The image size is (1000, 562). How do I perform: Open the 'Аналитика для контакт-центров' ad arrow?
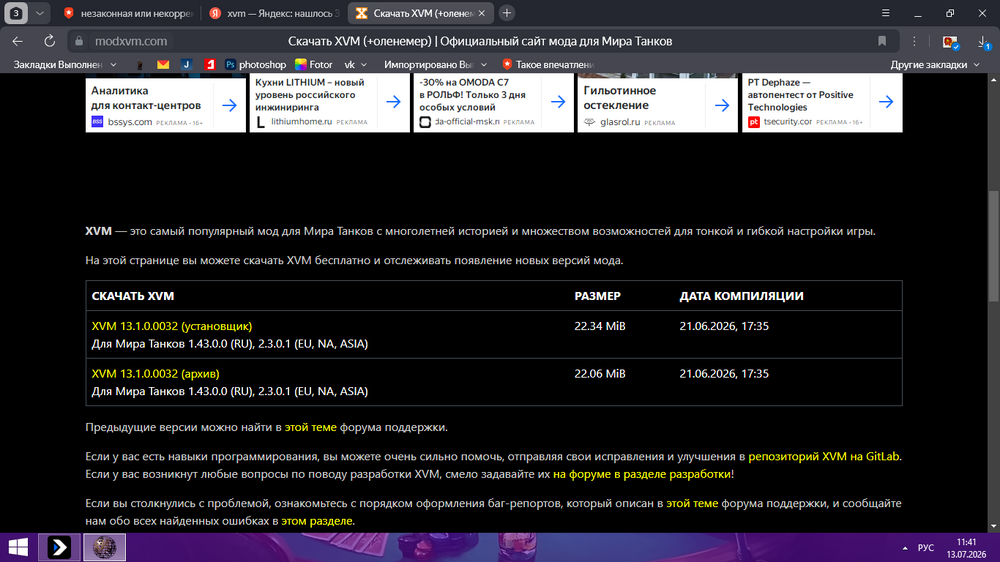tap(230, 105)
